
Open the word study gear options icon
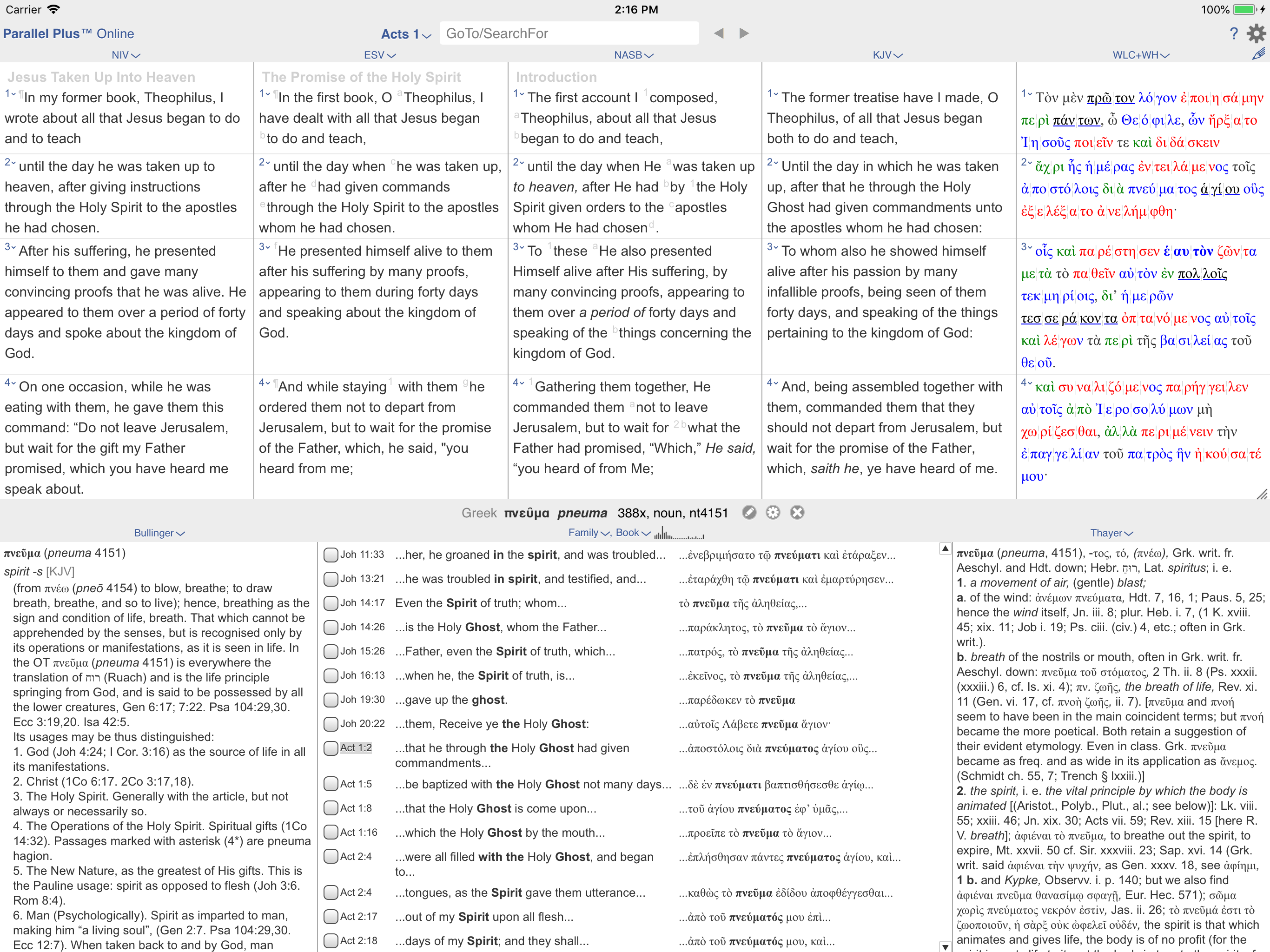click(774, 512)
